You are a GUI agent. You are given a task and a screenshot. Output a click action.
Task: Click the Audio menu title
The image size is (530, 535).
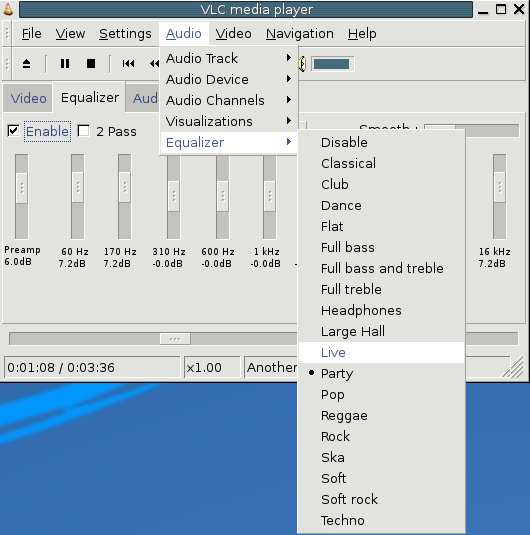click(184, 34)
